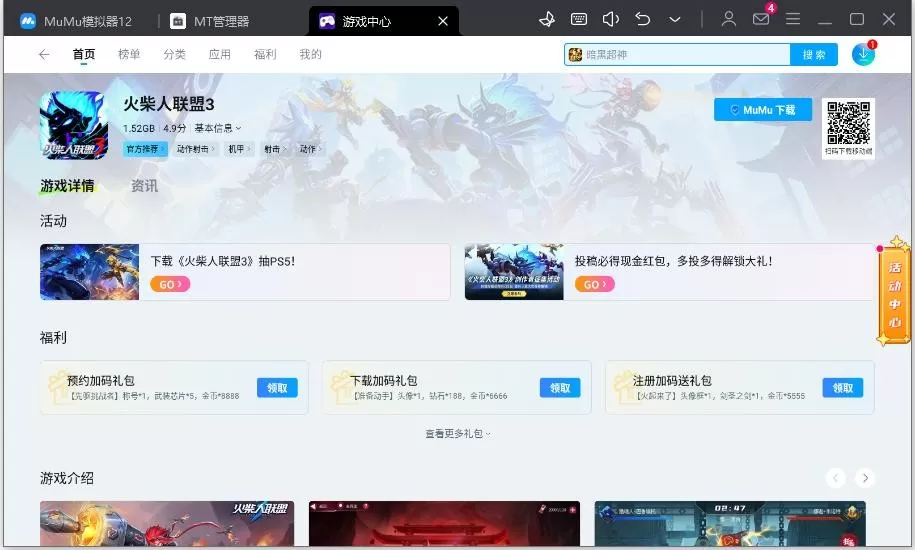Click the 机甲 tag

[240, 149]
